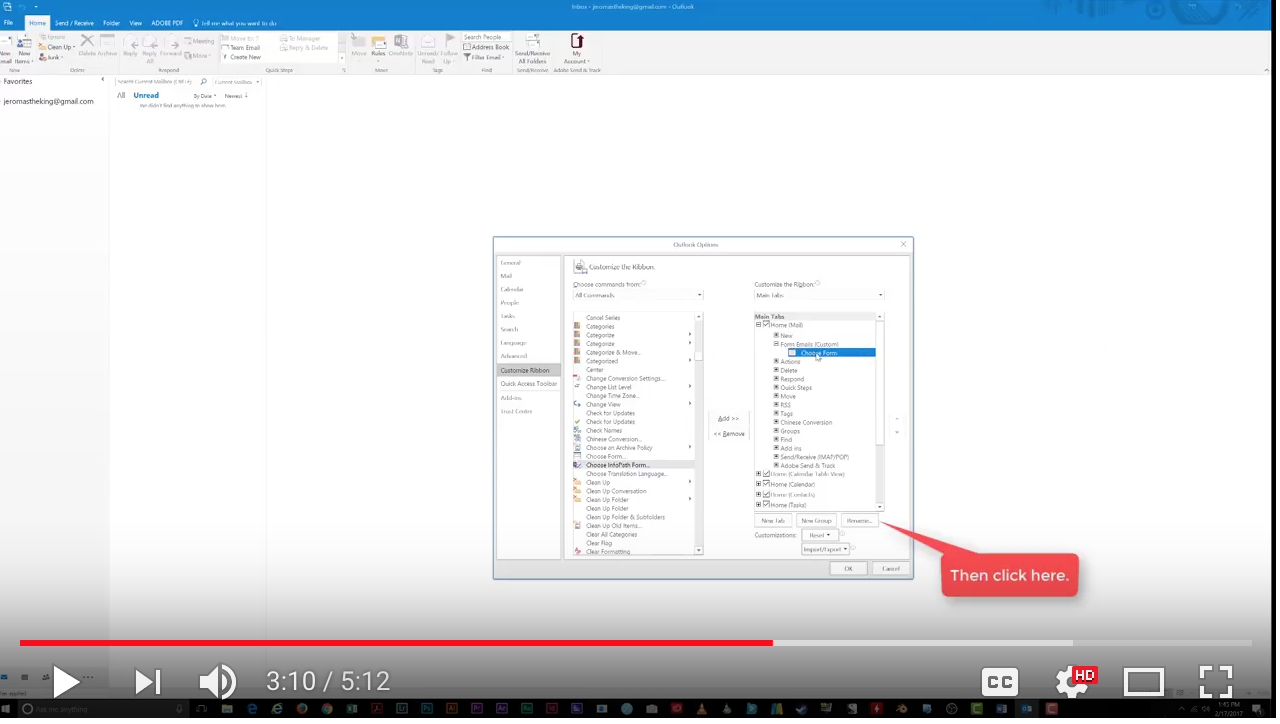
Task: Mute the video volume
Action: (216, 682)
